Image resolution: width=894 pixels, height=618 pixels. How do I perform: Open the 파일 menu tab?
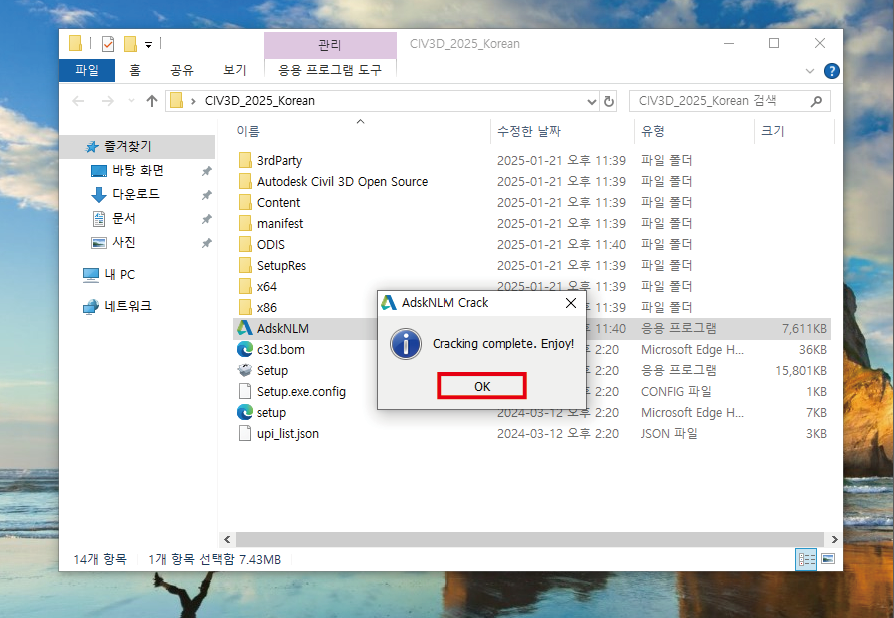click(x=87, y=70)
